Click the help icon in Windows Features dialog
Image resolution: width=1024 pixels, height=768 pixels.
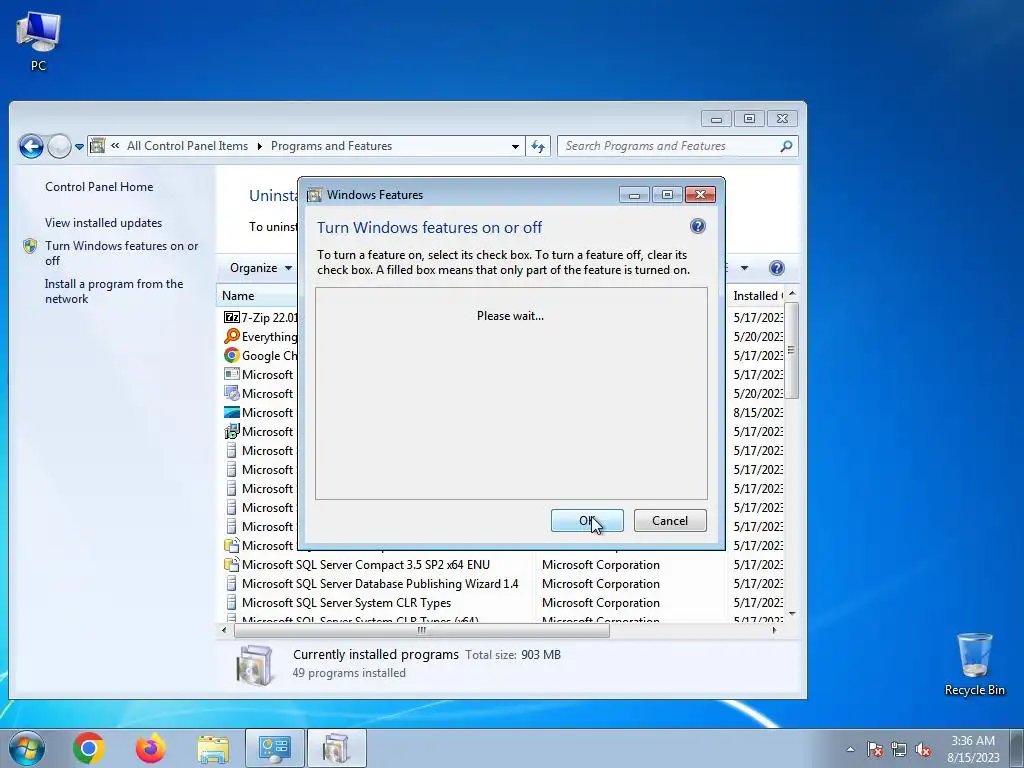click(x=697, y=227)
